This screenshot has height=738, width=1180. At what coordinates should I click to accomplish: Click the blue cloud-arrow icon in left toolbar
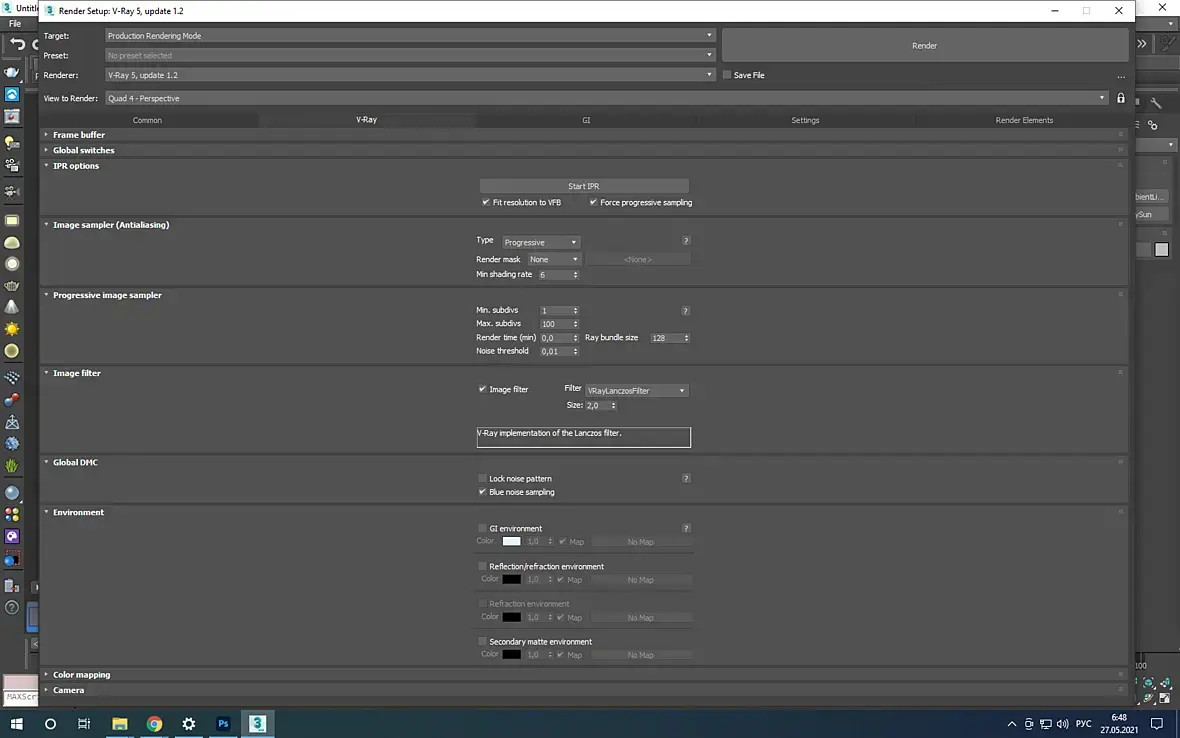(12, 94)
